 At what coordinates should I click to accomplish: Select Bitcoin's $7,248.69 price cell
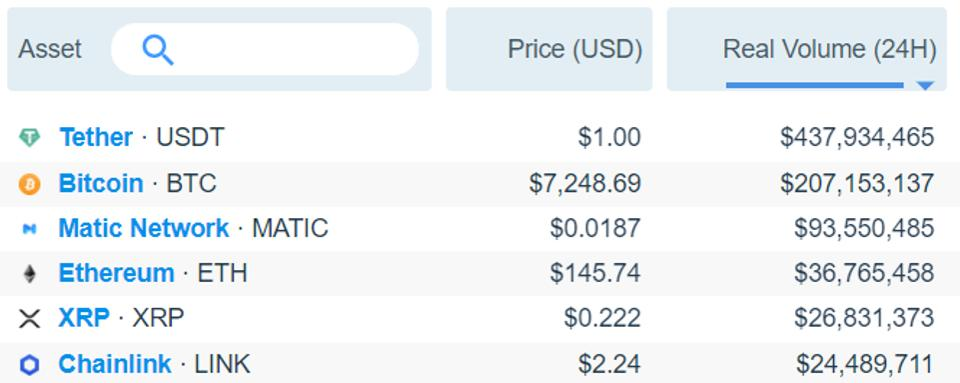585,184
